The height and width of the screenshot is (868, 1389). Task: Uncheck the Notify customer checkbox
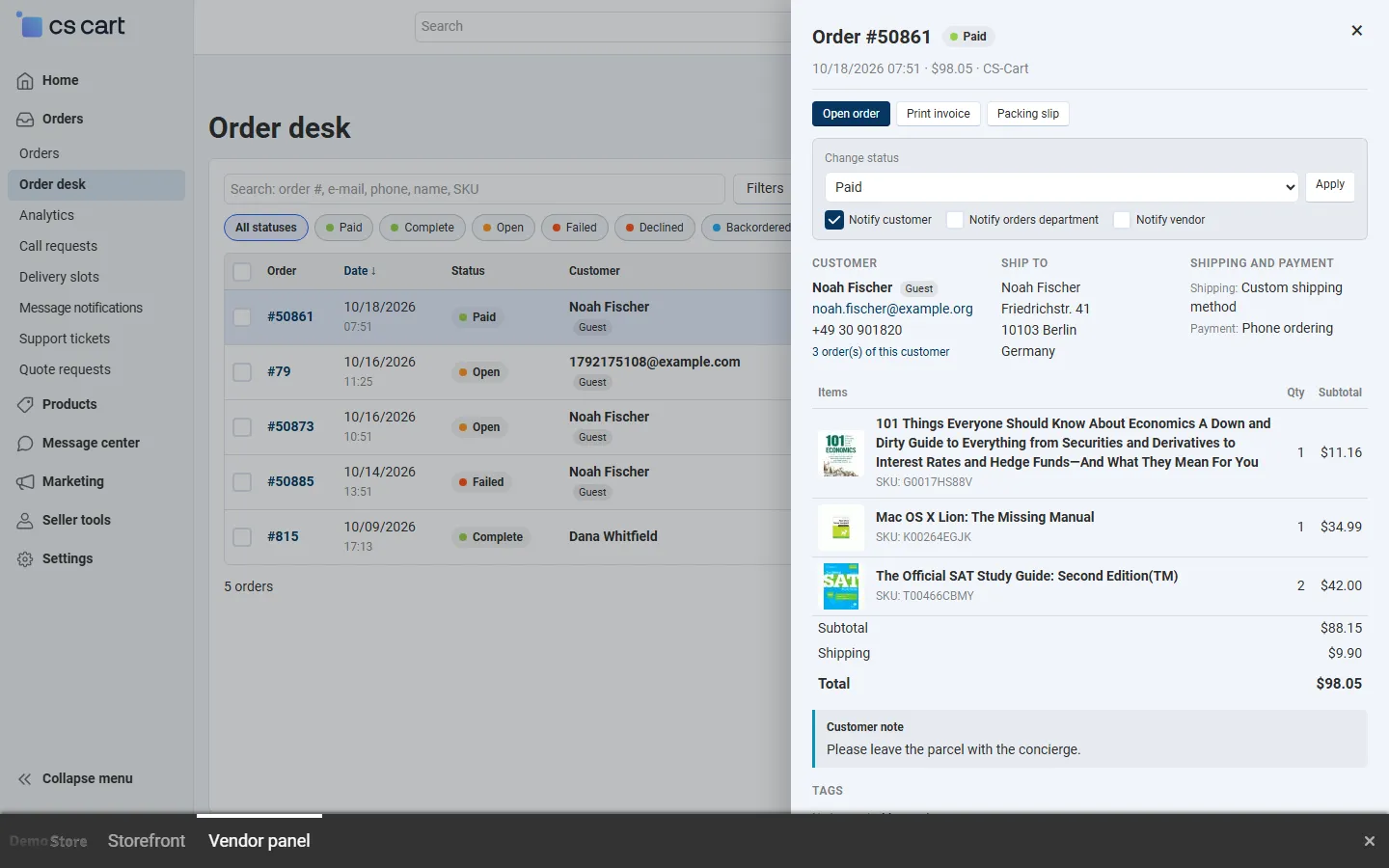tap(834, 220)
